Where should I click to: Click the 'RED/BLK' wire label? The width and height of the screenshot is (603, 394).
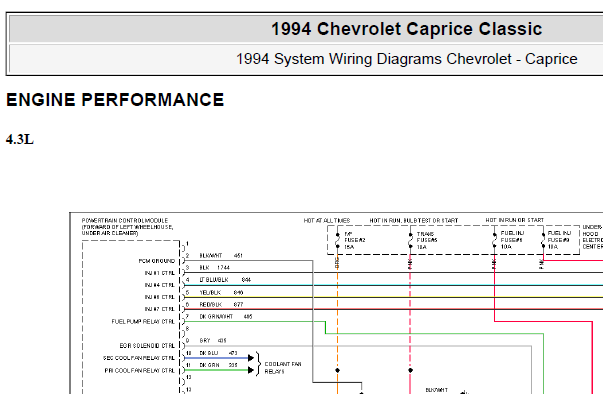tap(210, 304)
